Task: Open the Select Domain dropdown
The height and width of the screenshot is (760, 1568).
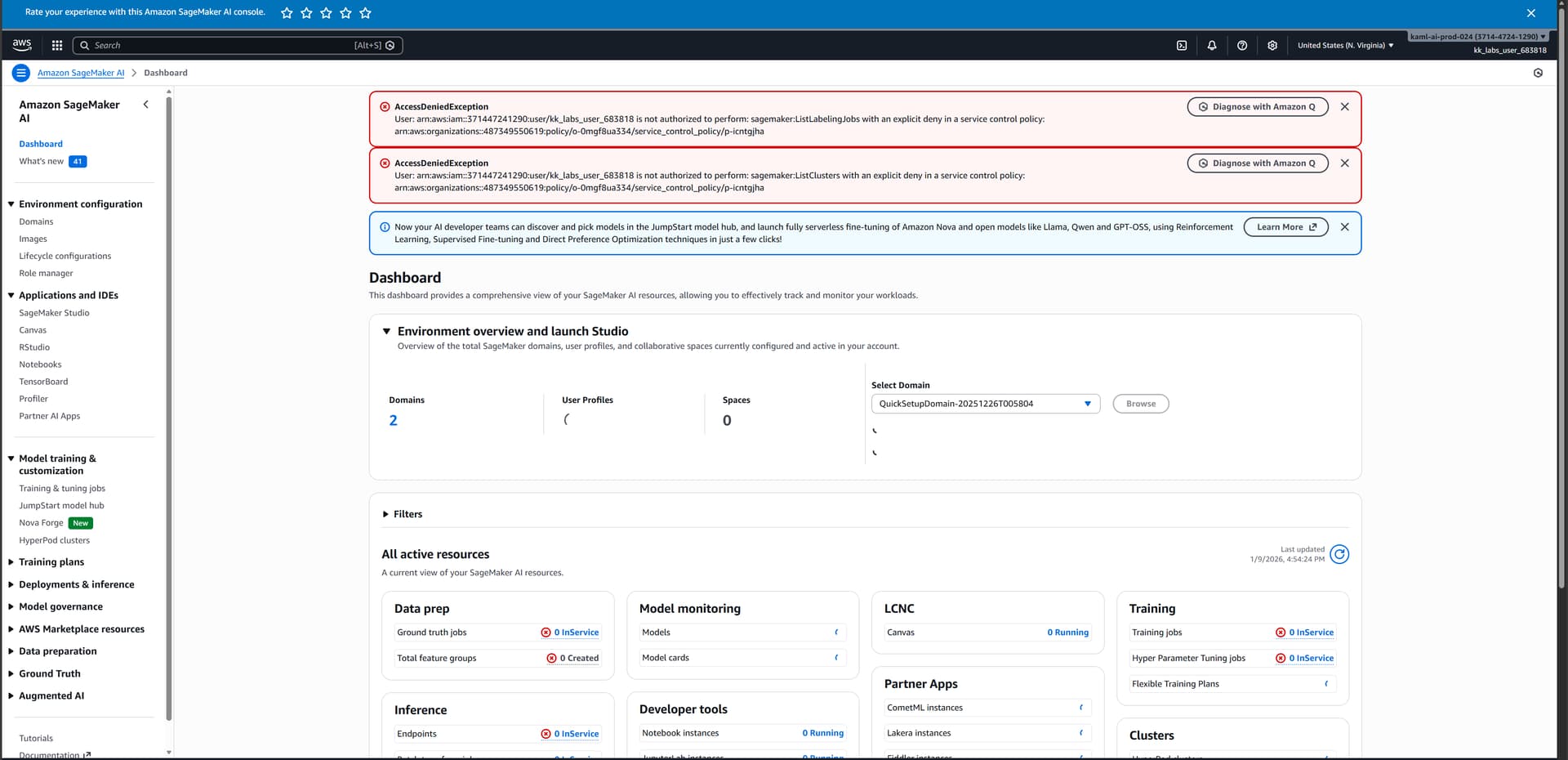Action: 986,404
